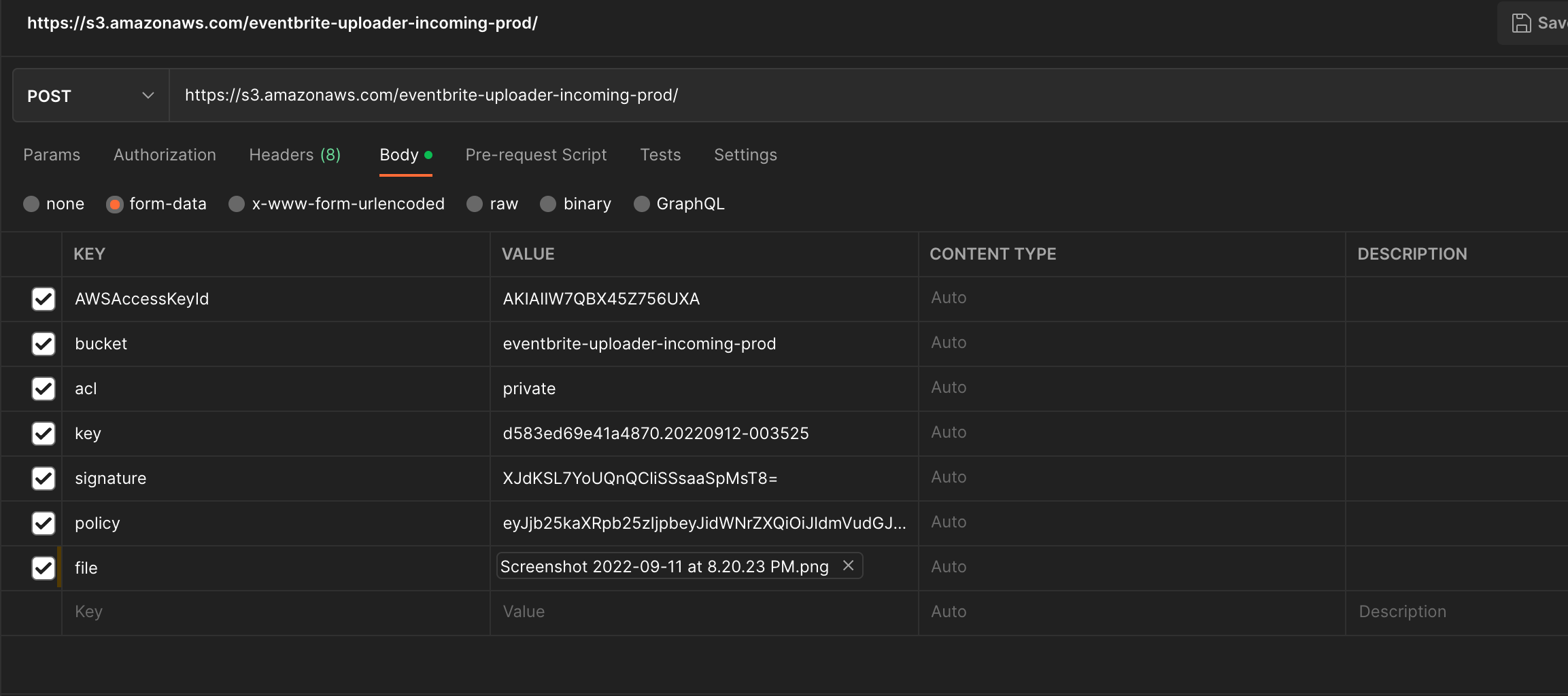This screenshot has width=1568, height=696.
Task: Click the truncated policy value
Action: coord(704,523)
